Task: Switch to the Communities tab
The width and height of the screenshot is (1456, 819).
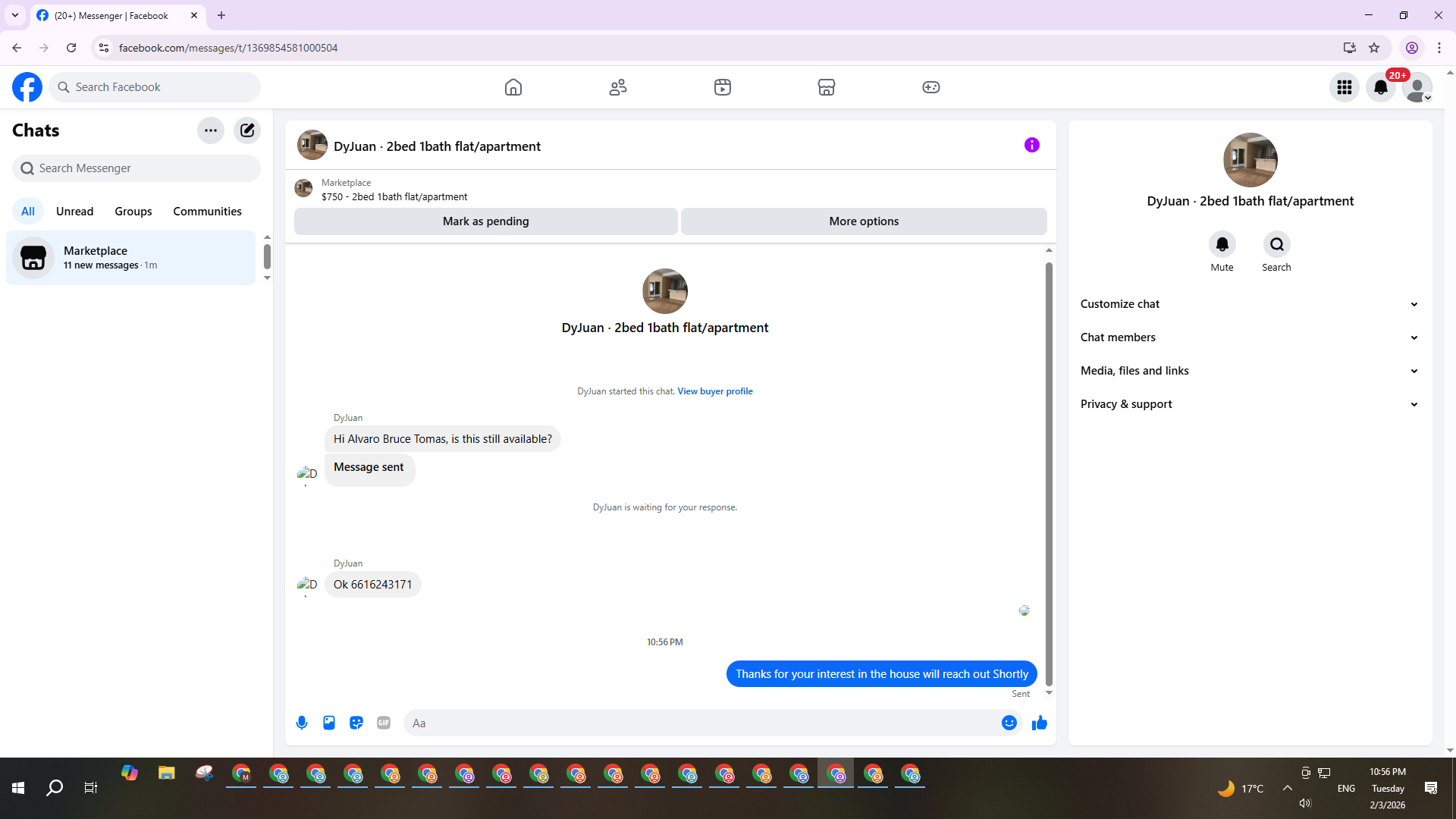Action: 207,212
